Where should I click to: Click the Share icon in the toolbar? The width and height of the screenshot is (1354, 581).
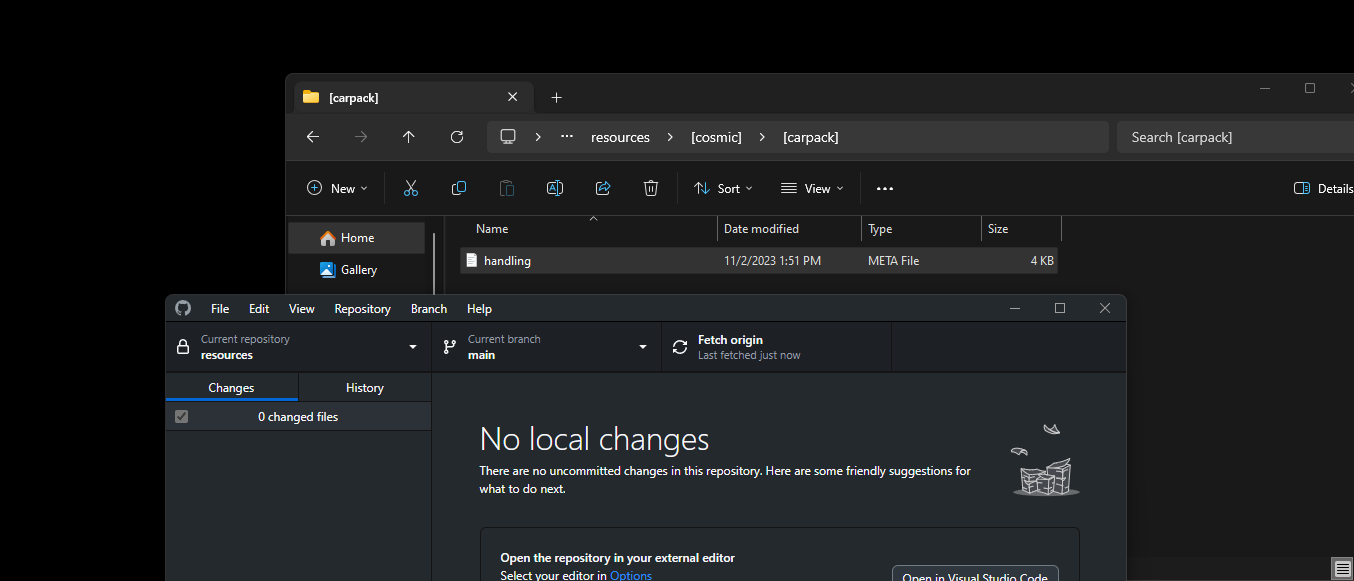[x=602, y=188]
